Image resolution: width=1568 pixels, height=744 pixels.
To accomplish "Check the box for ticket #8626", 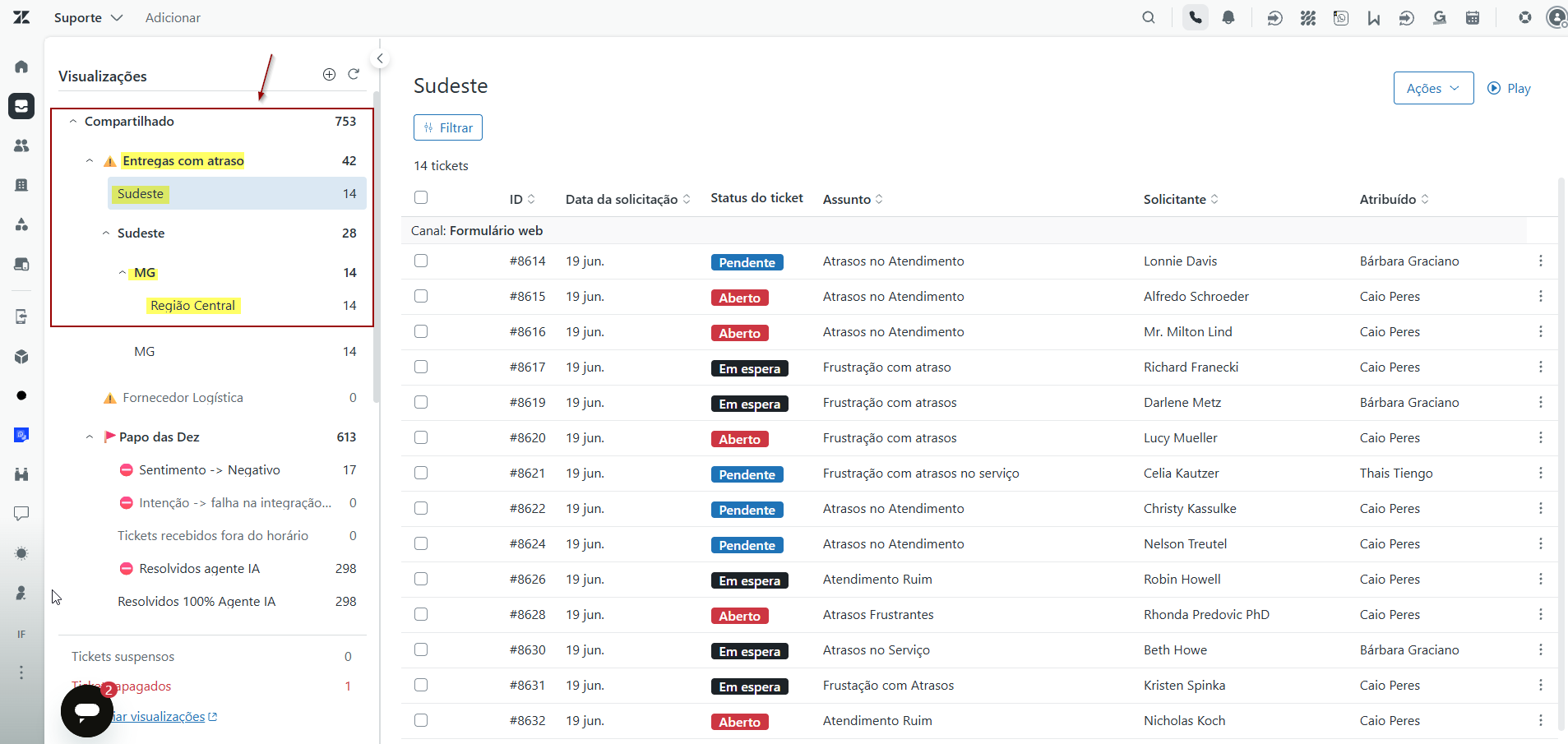I will [421, 579].
